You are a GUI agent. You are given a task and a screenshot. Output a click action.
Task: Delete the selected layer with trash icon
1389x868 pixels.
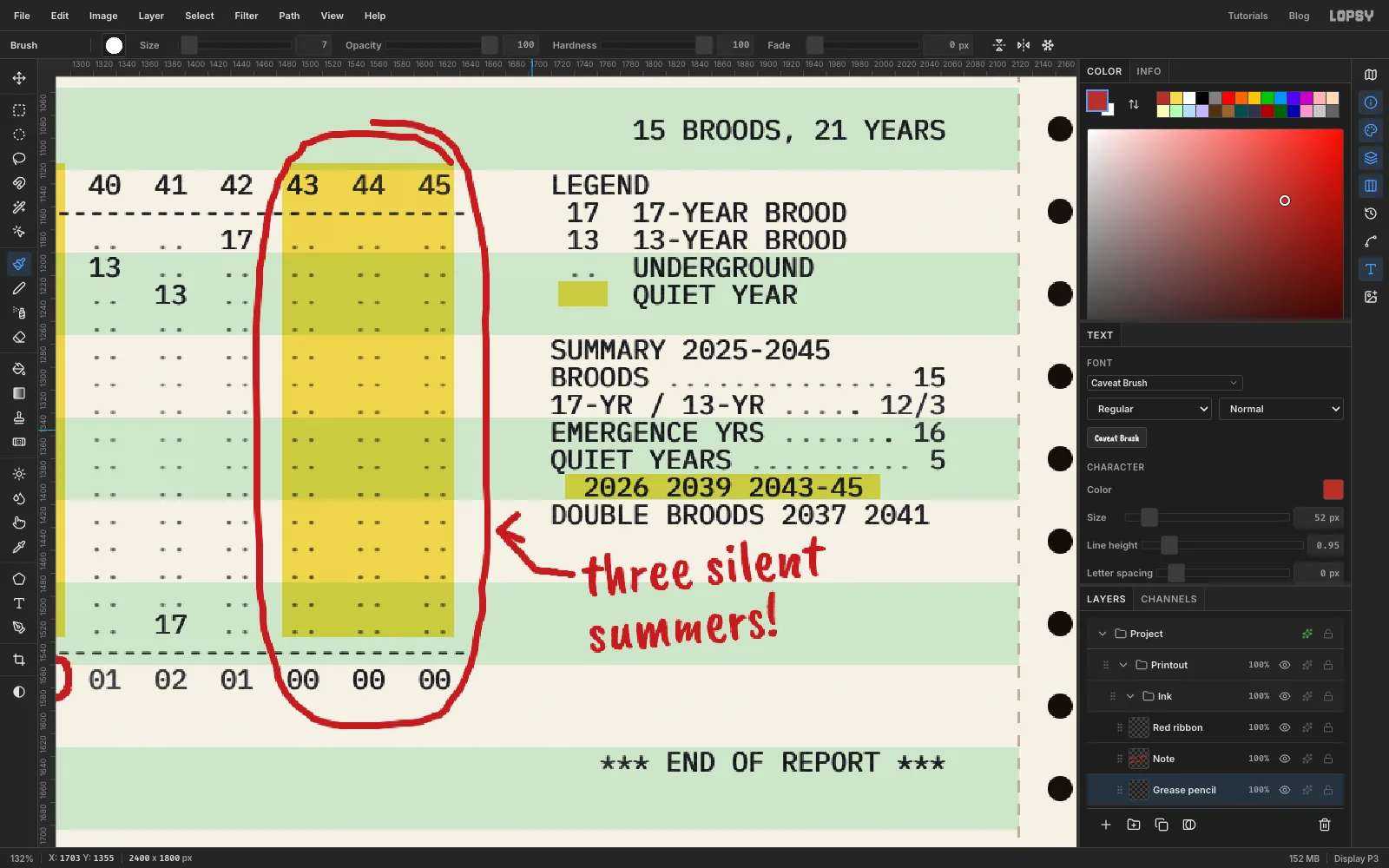tap(1325, 825)
